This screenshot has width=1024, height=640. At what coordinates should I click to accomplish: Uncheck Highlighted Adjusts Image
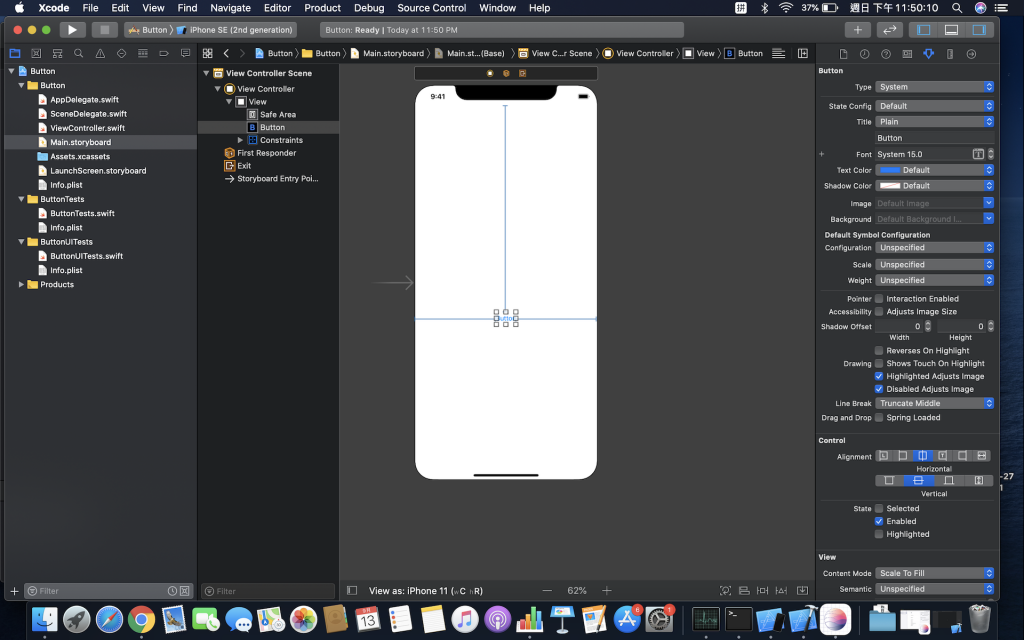(x=879, y=376)
